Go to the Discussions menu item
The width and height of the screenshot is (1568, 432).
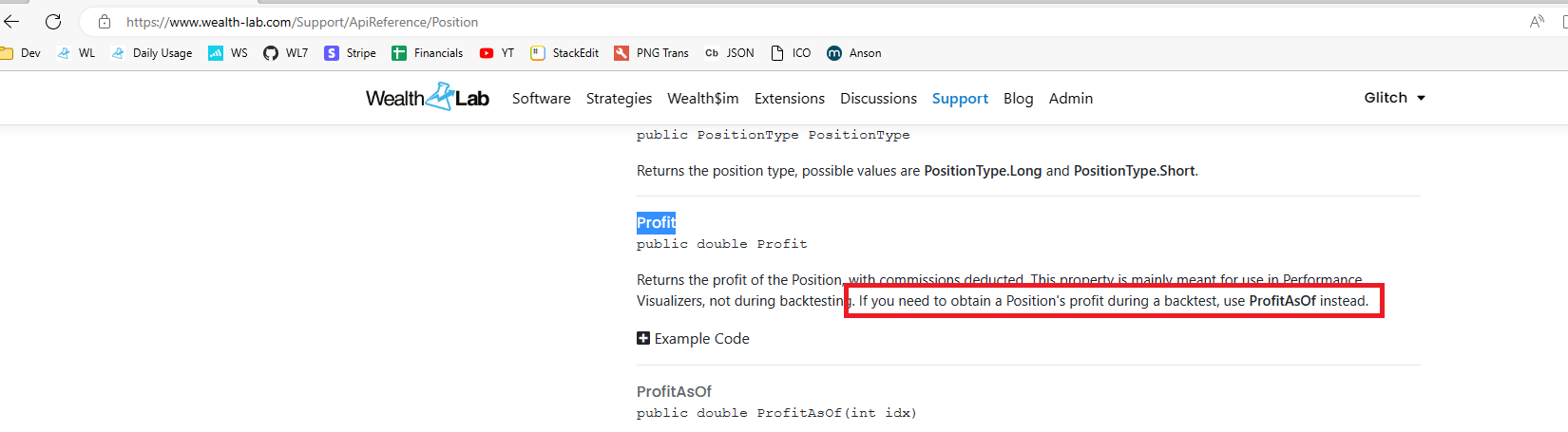coord(878,99)
